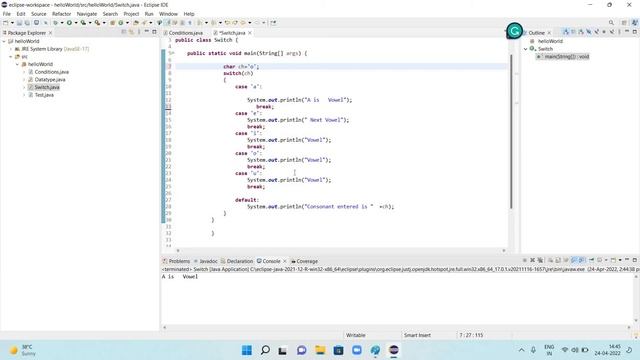Click Remove All Terminated Launches double-X icon
This screenshot has height=360, width=640.
[540, 260]
